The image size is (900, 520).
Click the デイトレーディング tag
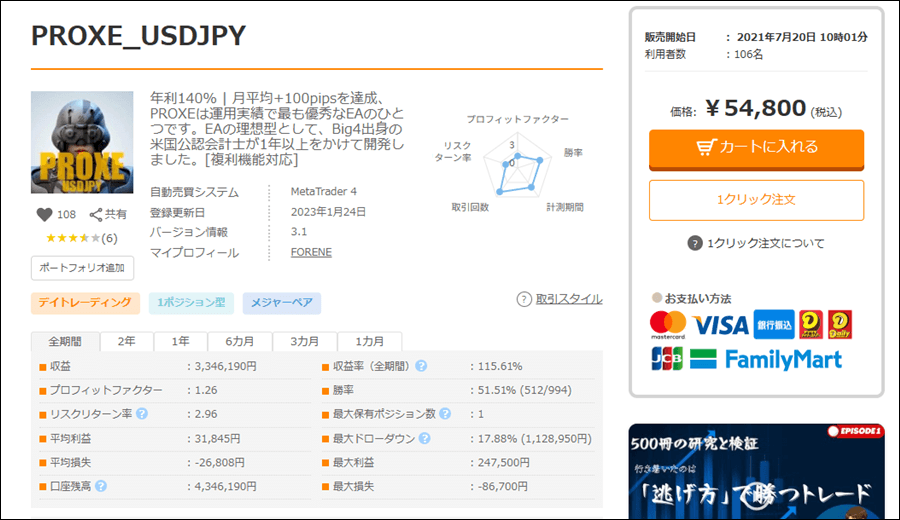[x=84, y=301]
